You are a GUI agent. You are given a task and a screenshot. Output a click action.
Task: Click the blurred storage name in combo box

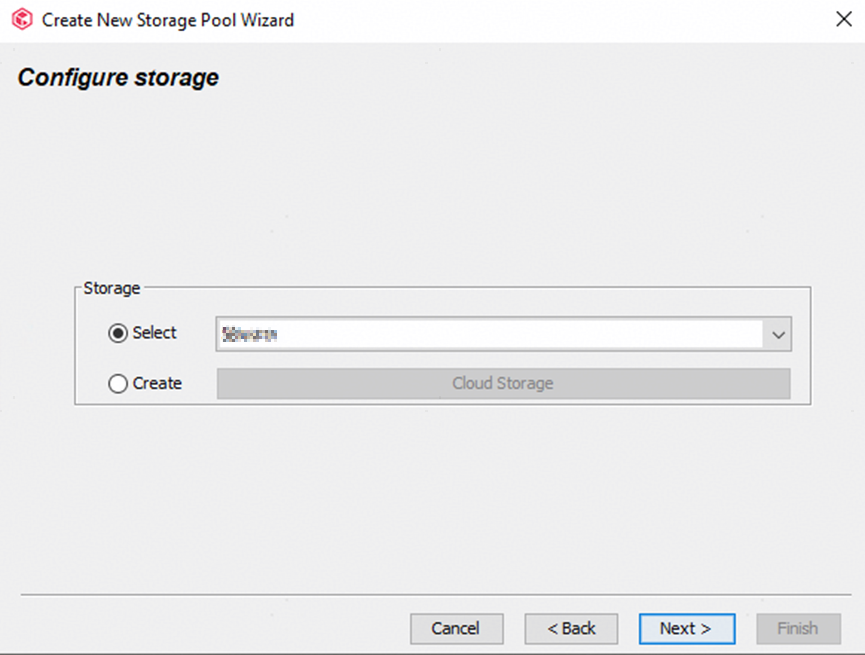point(250,336)
